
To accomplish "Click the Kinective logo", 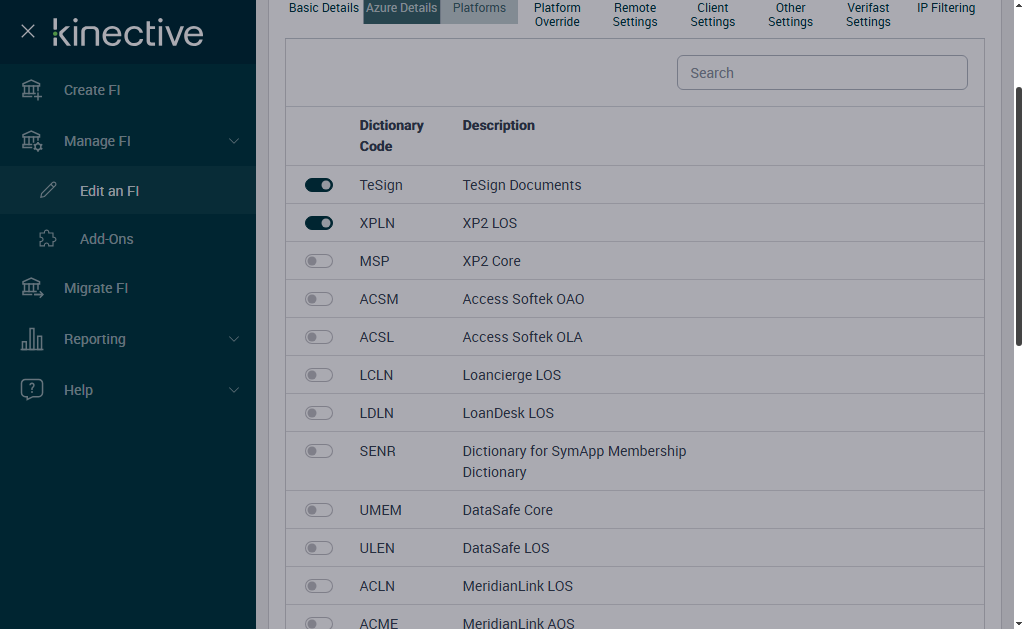I will pos(128,33).
